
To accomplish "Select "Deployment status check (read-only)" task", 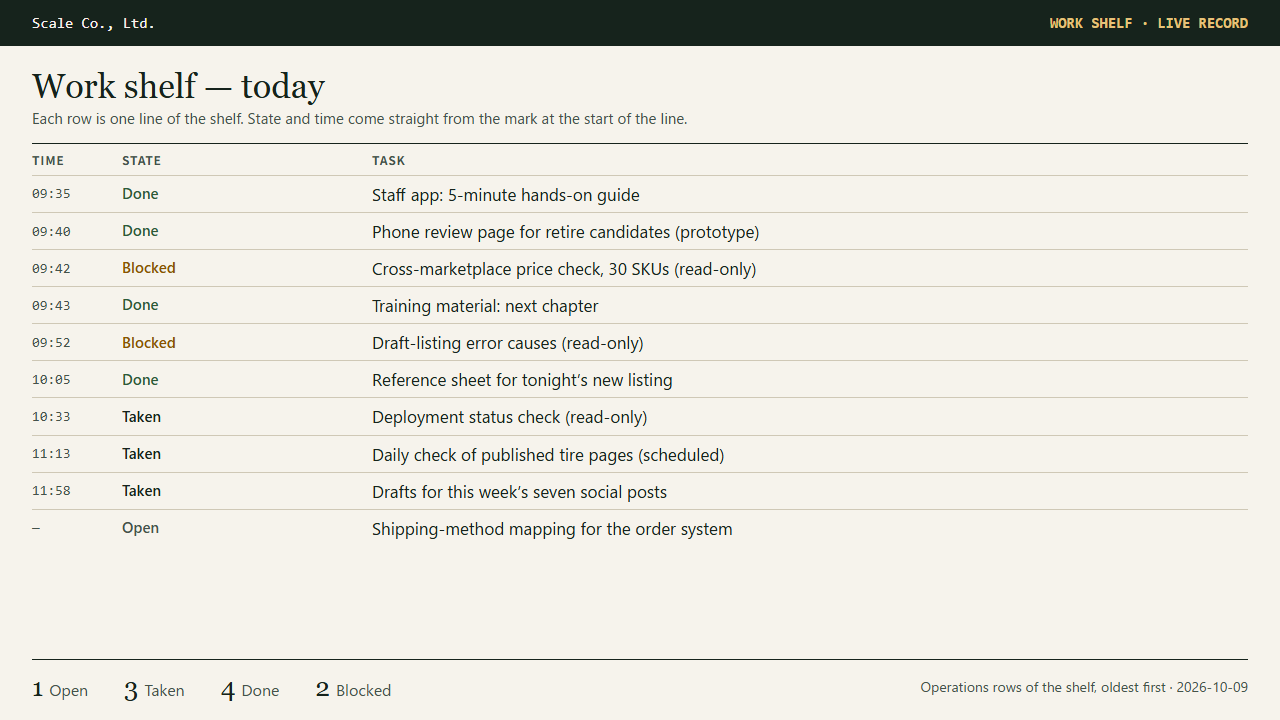I will pyautogui.click(x=510, y=417).
